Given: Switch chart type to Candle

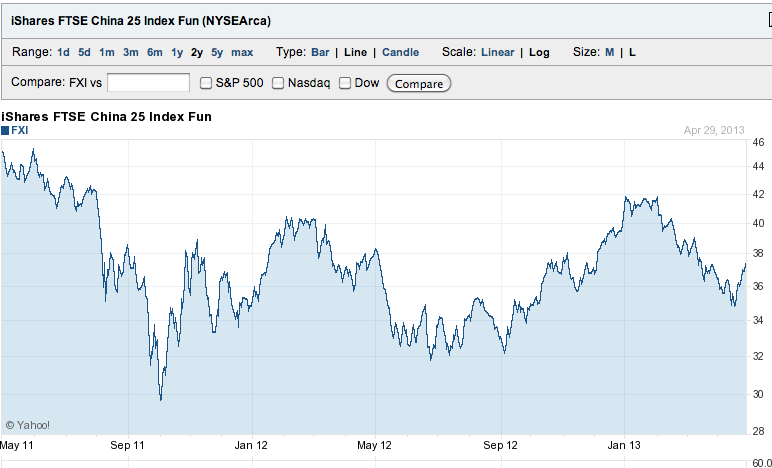Looking at the screenshot, I should point(400,52).
